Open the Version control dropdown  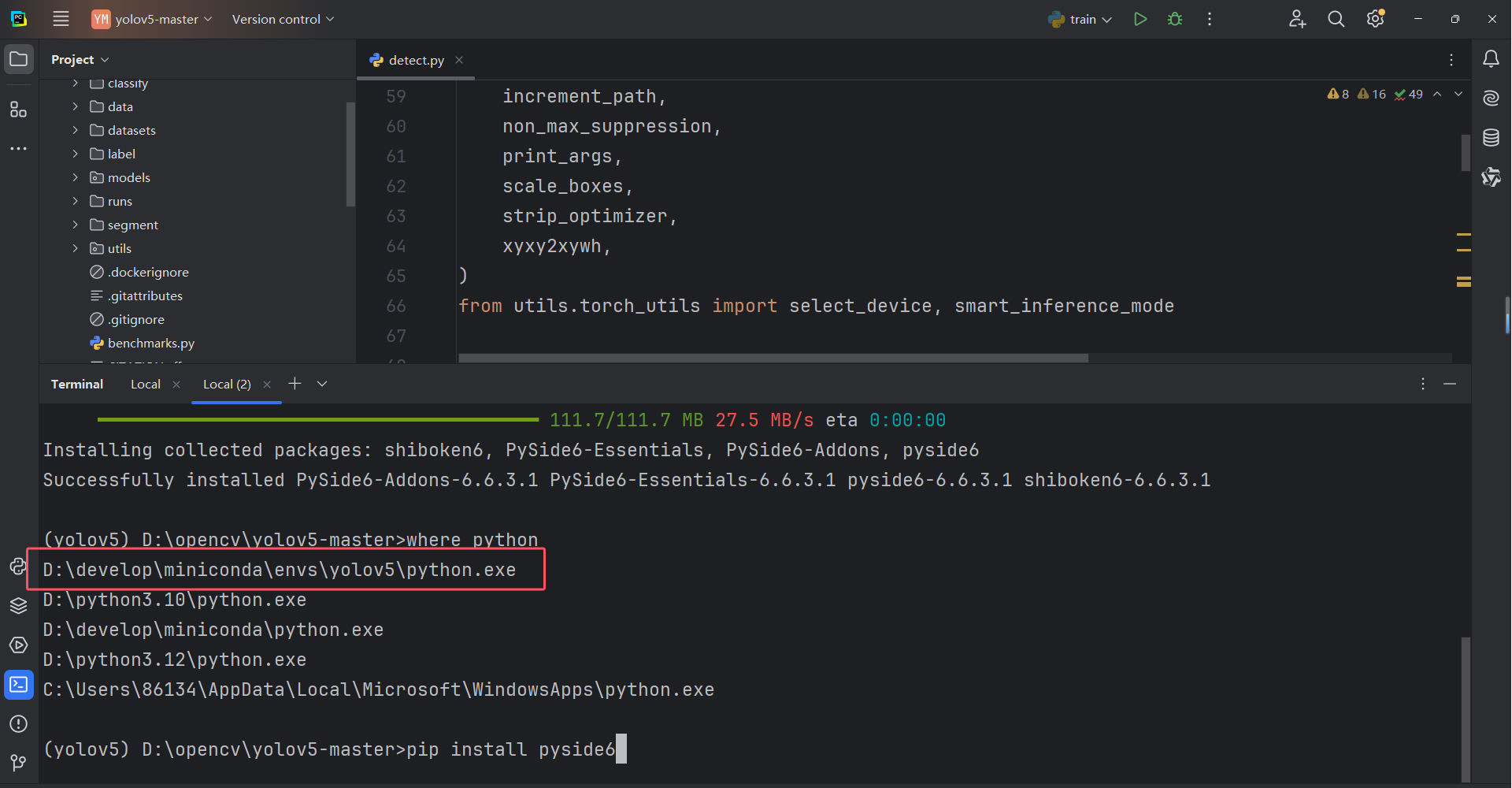(282, 18)
